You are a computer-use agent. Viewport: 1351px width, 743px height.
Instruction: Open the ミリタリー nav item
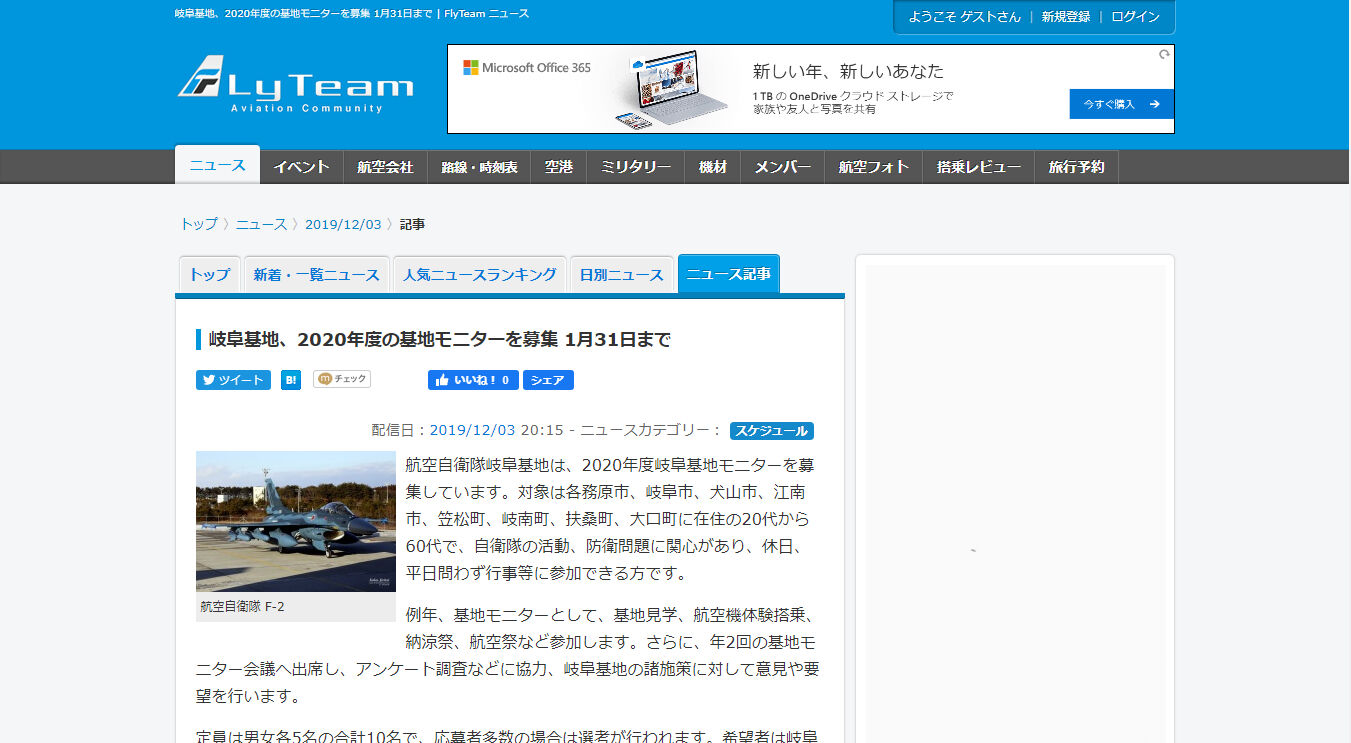coord(636,167)
